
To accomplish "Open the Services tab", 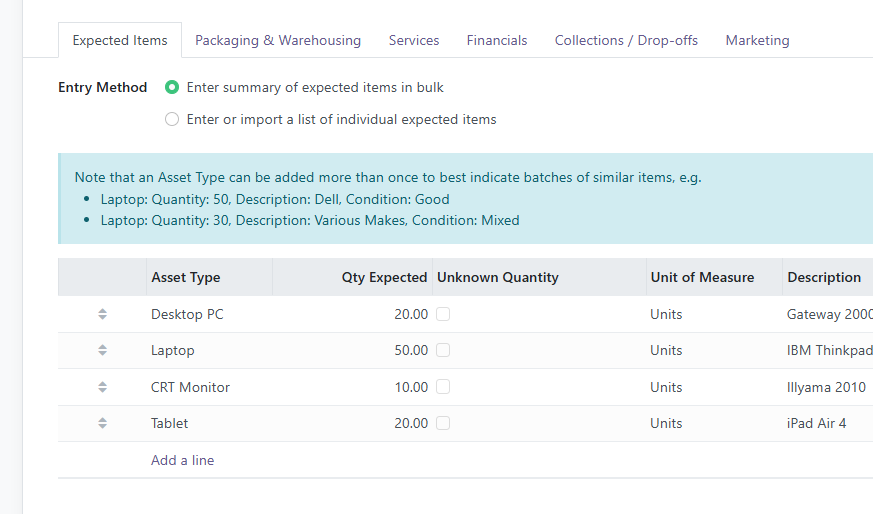I will click(414, 41).
